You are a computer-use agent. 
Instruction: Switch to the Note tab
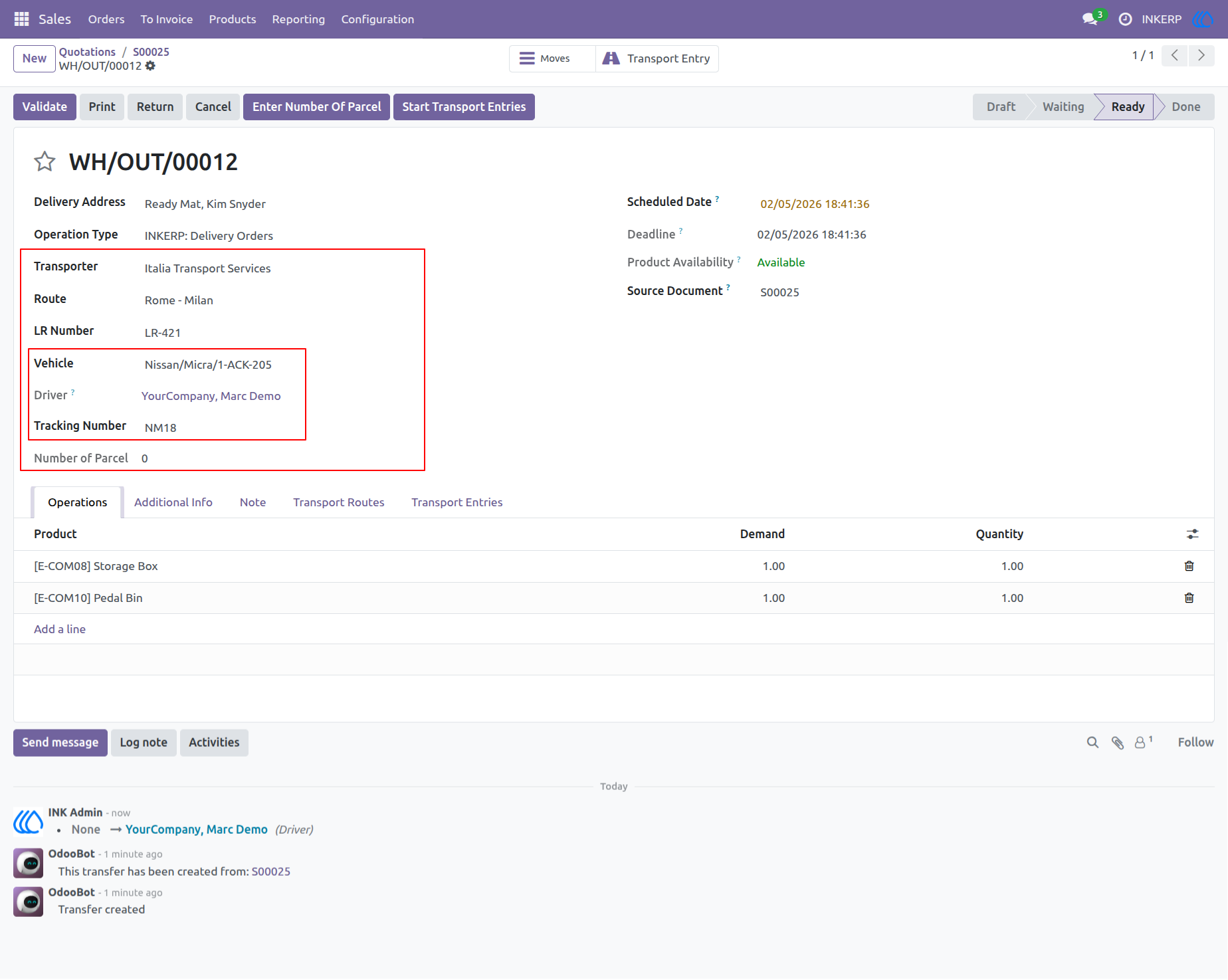253,502
